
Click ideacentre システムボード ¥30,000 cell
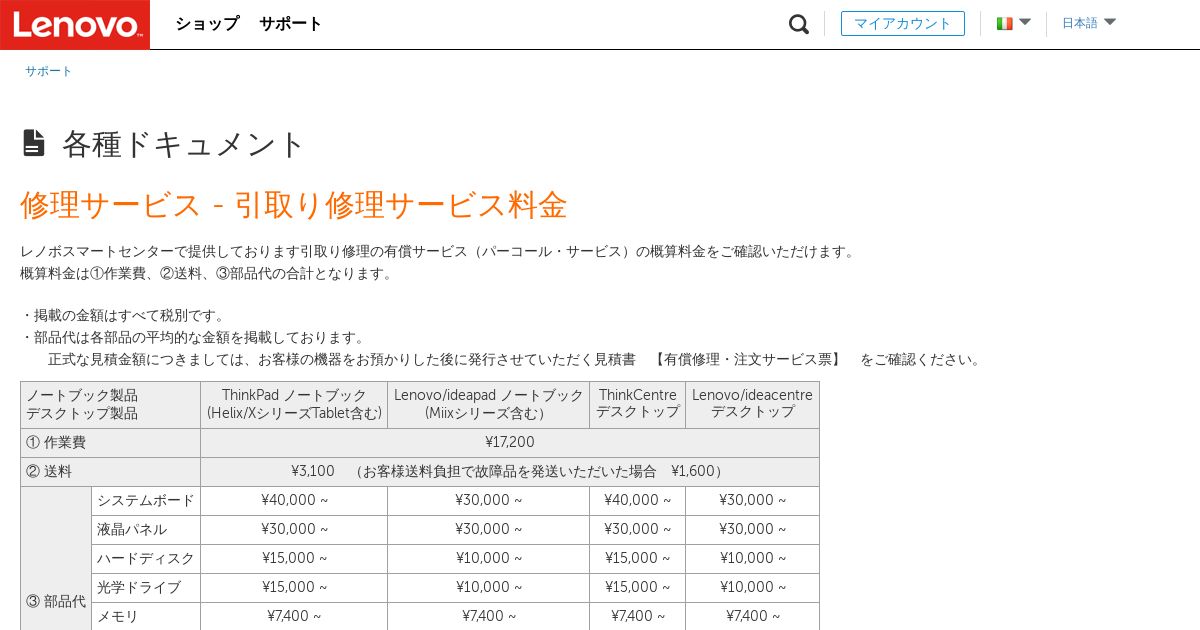tap(752, 500)
